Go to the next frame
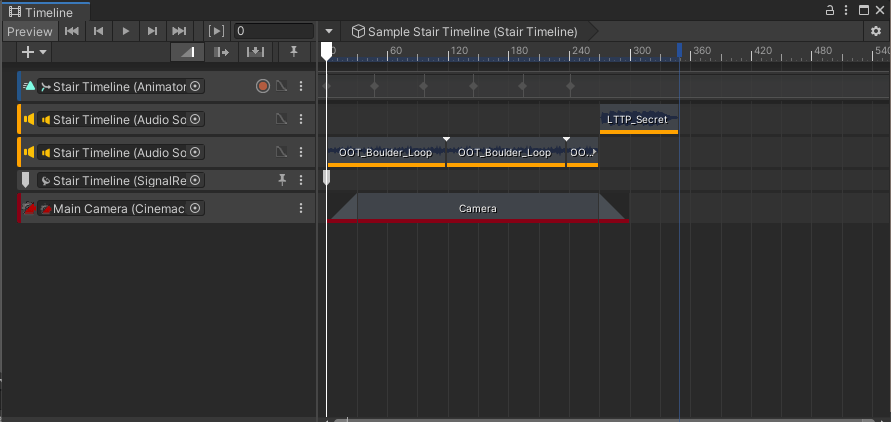891x422 pixels. point(152,31)
